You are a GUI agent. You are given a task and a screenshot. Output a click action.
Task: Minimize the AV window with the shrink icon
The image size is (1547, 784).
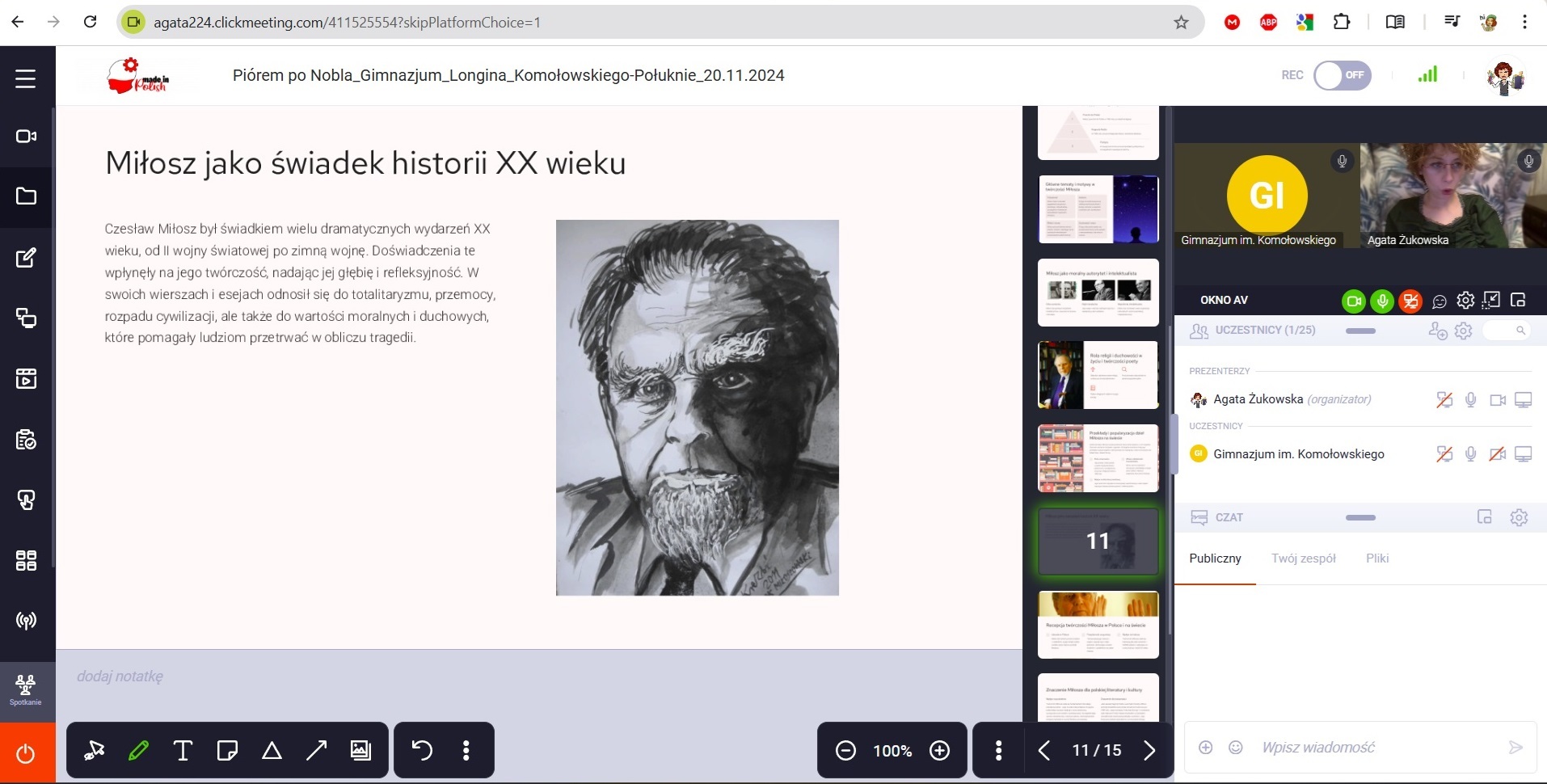click(1492, 300)
